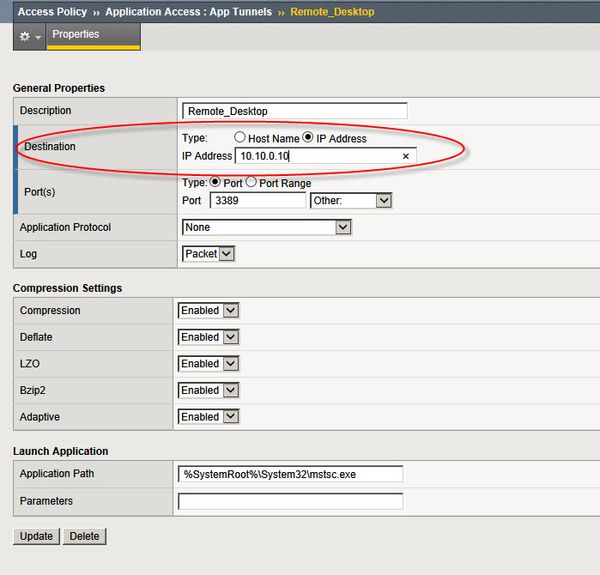This screenshot has height=575, width=600.
Task: Choose the Port type radio button
Action: click(215, 183)
